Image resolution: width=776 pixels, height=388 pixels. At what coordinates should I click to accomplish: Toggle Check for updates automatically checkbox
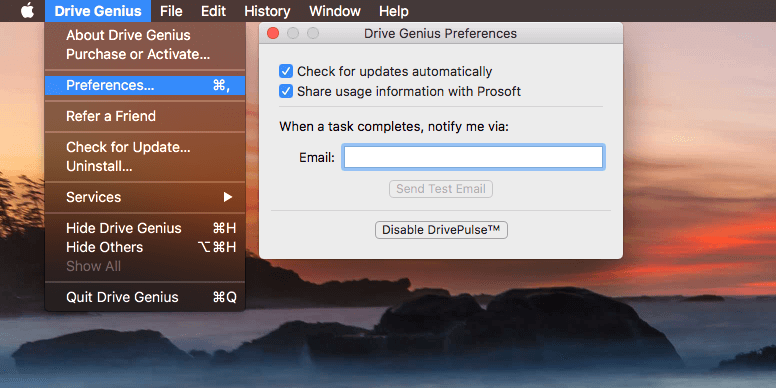(x=286, y=71)
